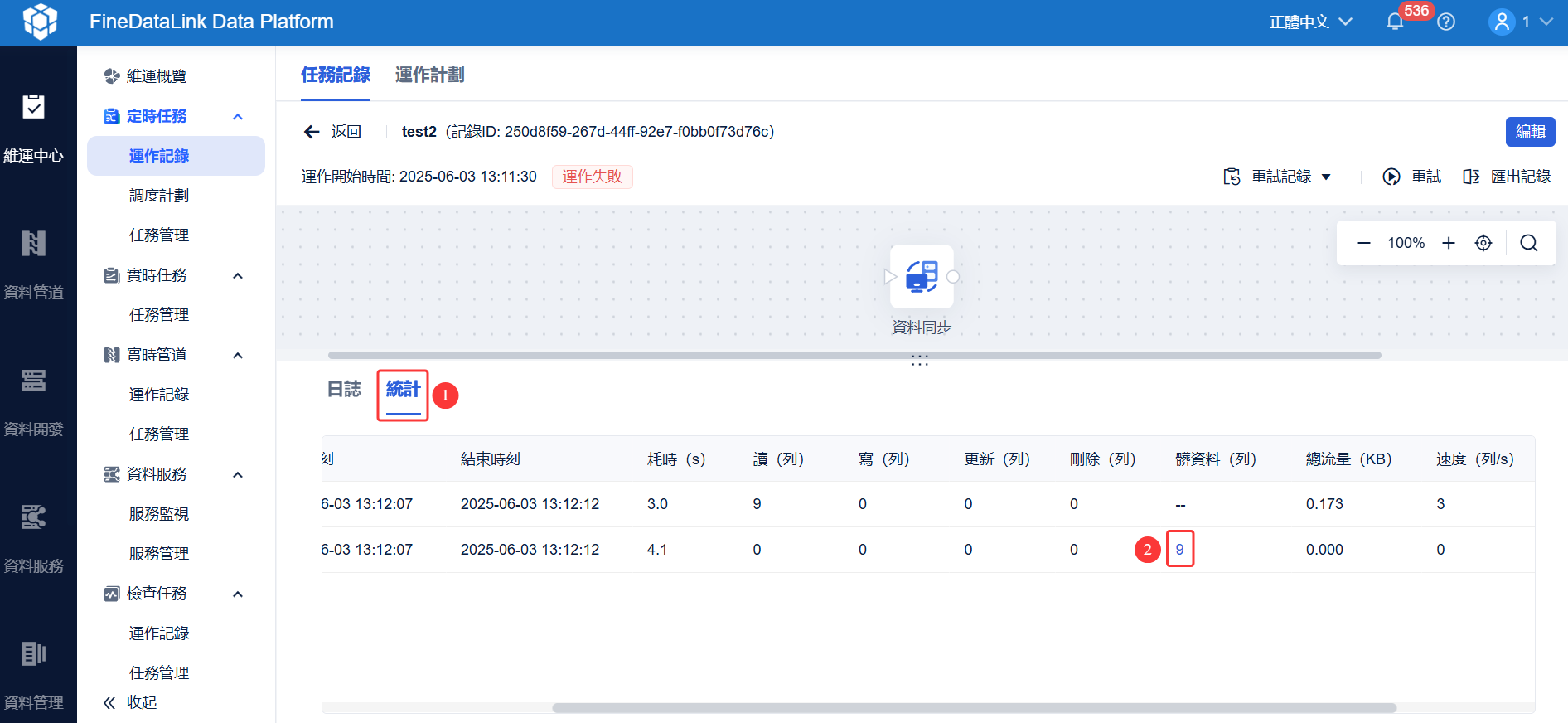Collapse the 實時管道 section chevron

click(238, 356)
